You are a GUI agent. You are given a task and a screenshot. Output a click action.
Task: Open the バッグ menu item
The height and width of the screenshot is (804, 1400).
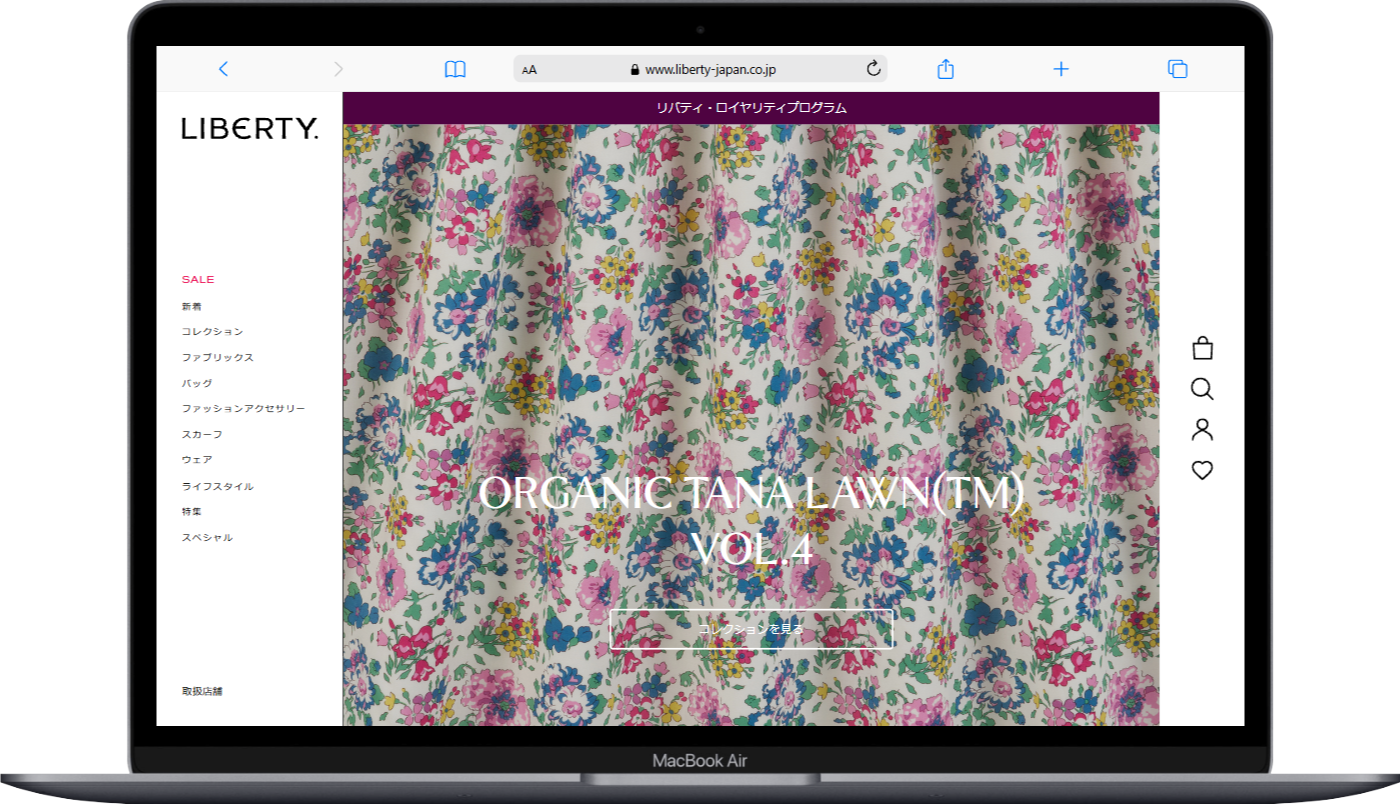coord(197,383)
